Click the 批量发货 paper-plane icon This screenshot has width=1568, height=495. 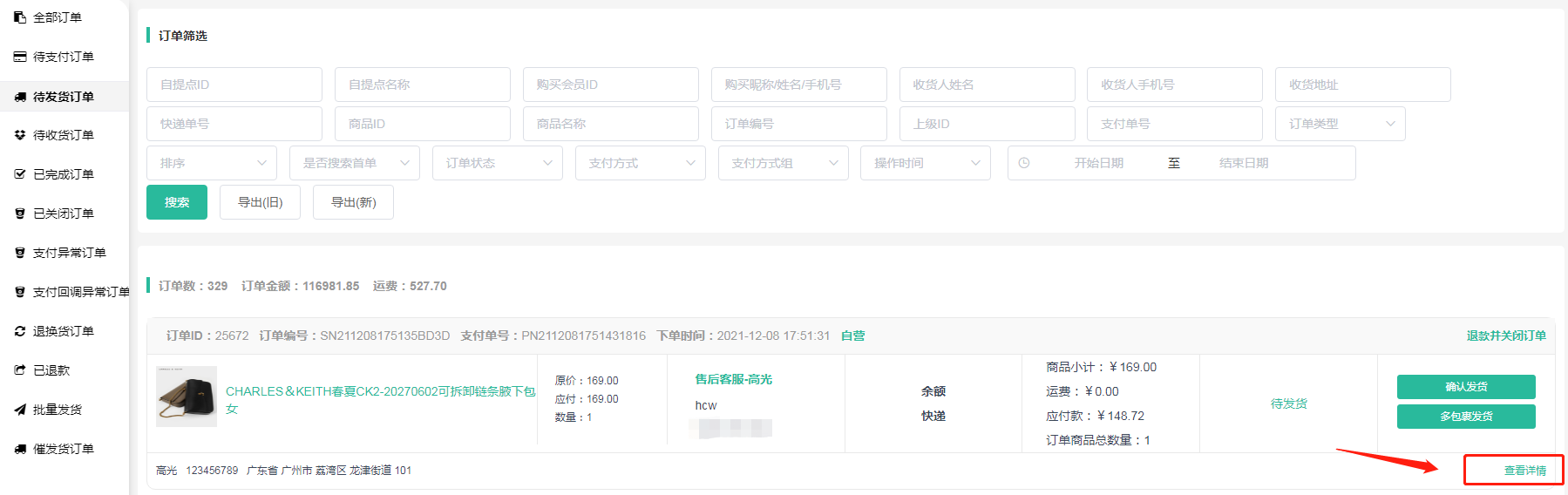[20, 410]
